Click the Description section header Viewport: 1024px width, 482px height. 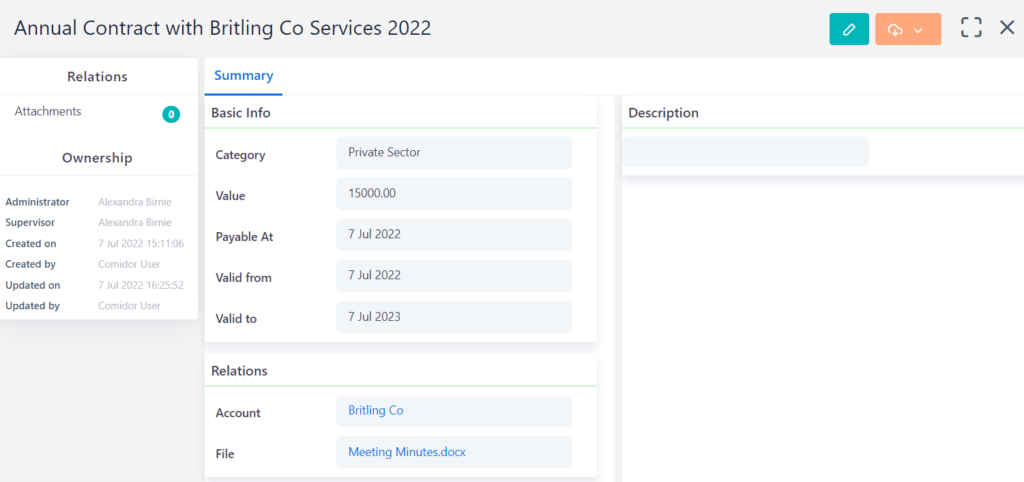[x=664, y=113]
